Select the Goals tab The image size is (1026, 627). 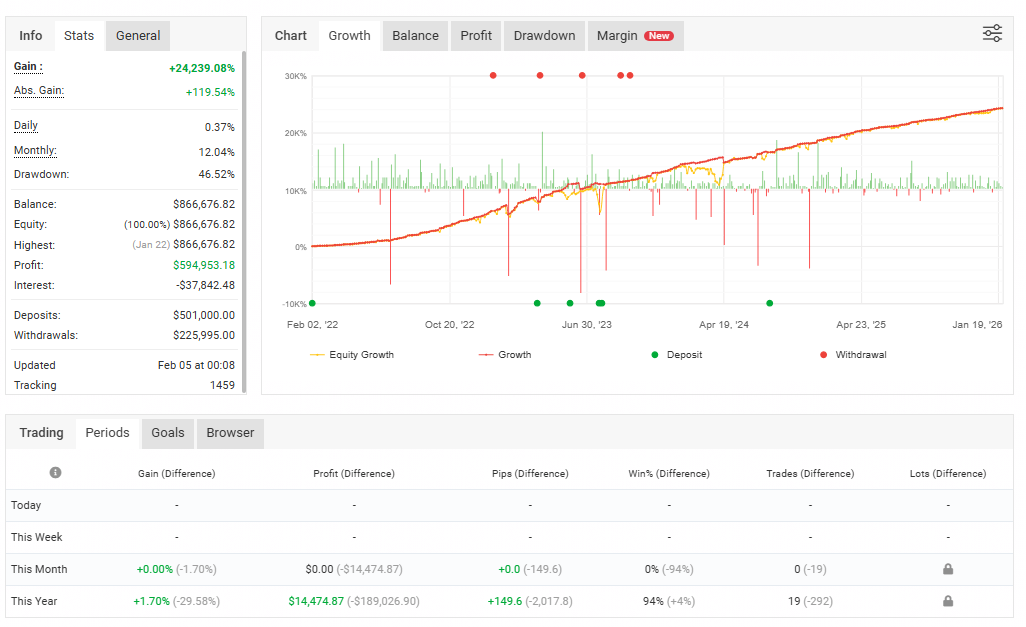point(168,433)
